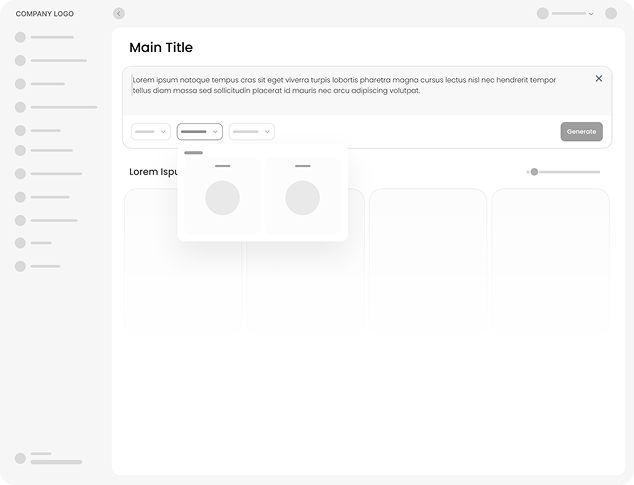Click the last sidebar navigation item icon

coord(20,266)
